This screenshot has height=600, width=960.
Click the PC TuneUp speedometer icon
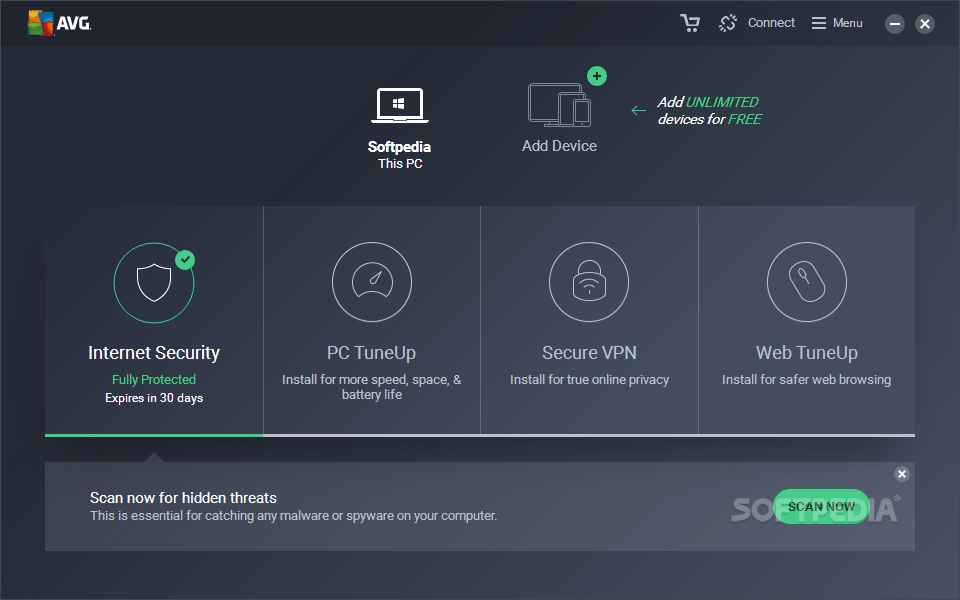click(371, 283)
